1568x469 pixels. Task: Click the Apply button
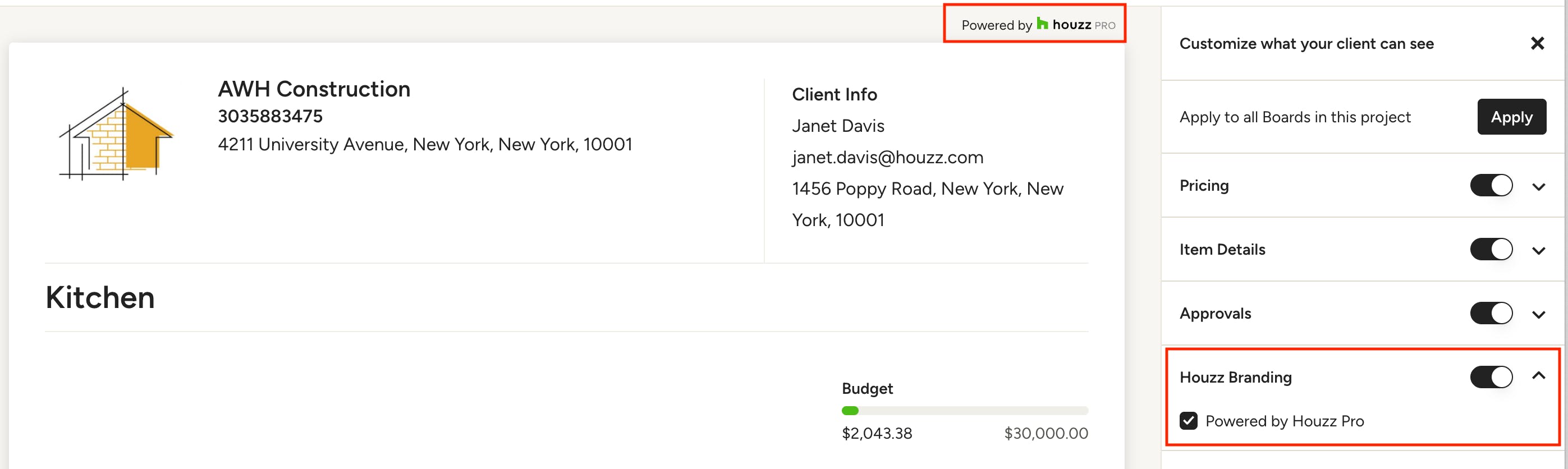pyautogui.click(x=1511, y=117)
